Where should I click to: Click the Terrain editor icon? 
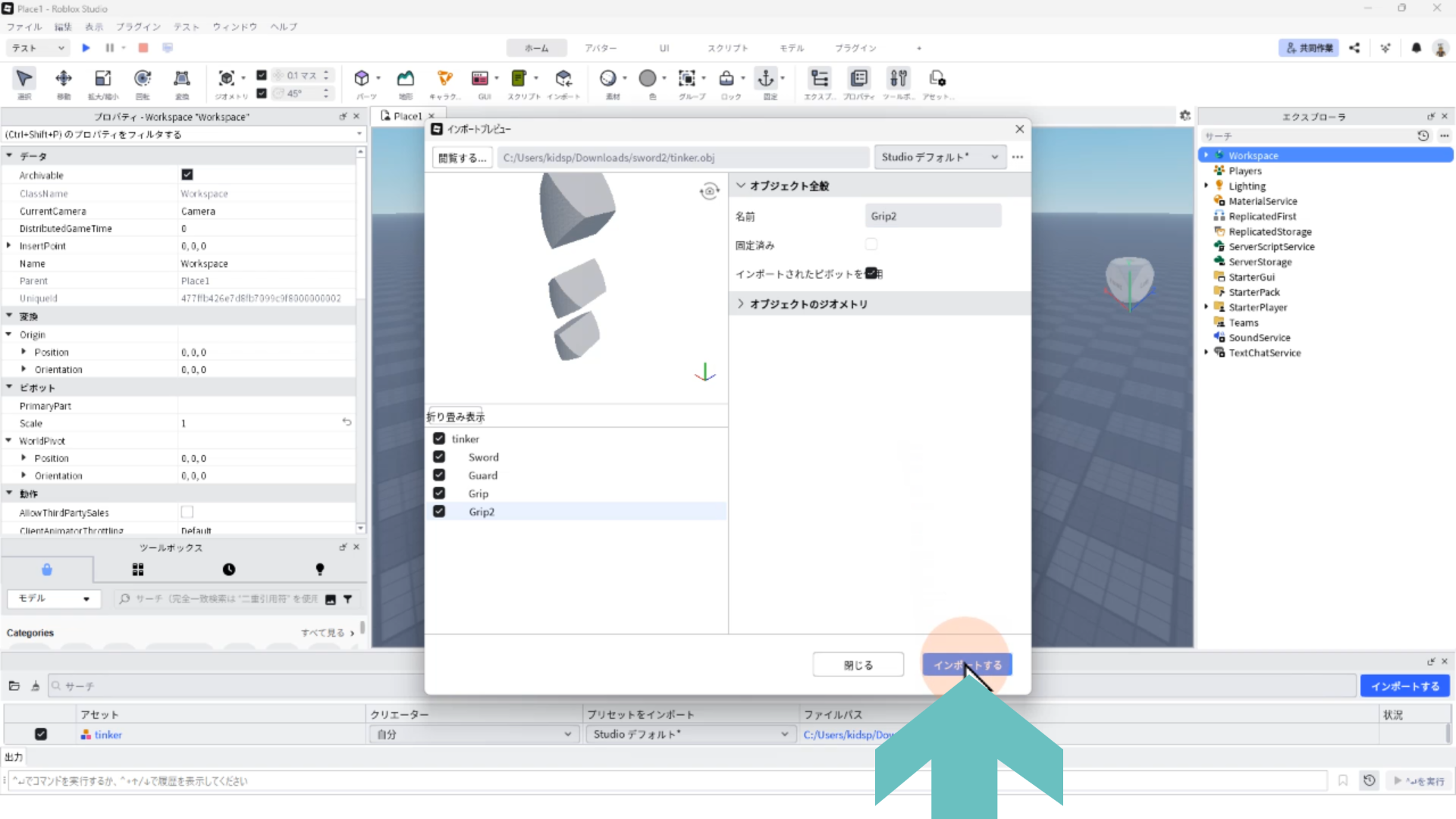(406, 79)
